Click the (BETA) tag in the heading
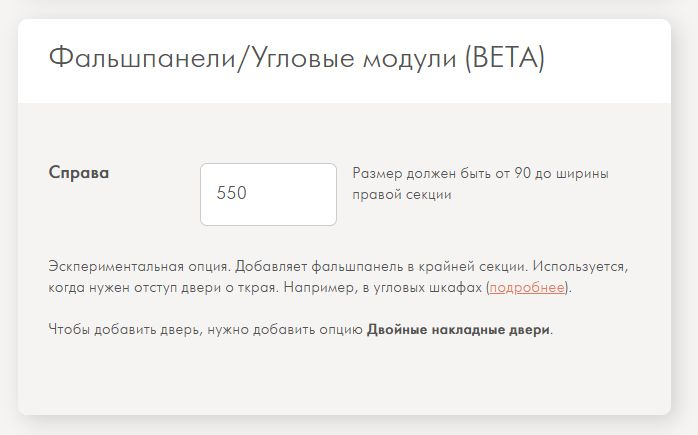 [503, 58]
